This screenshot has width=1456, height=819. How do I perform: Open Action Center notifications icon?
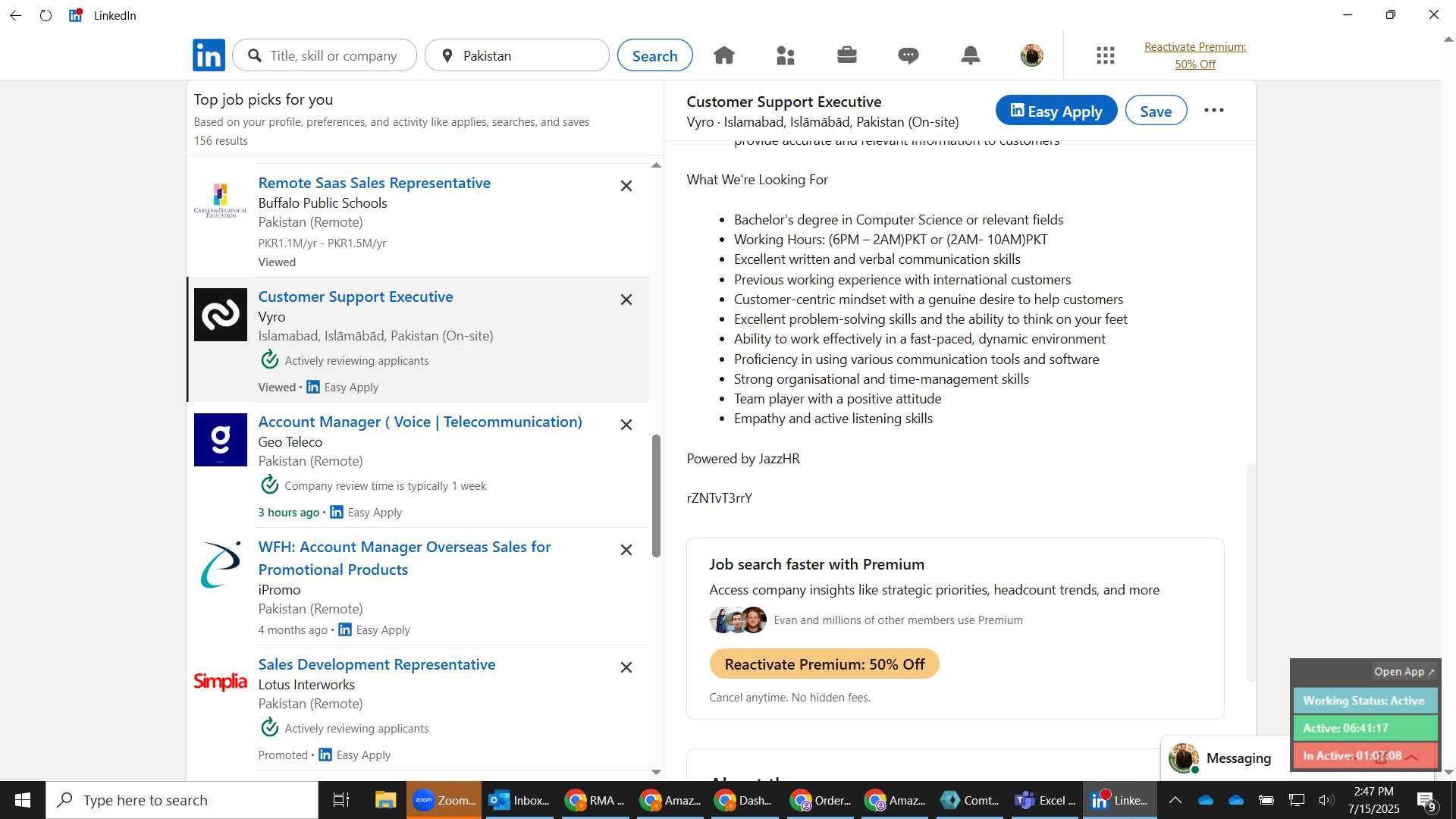coord(1426,800)
